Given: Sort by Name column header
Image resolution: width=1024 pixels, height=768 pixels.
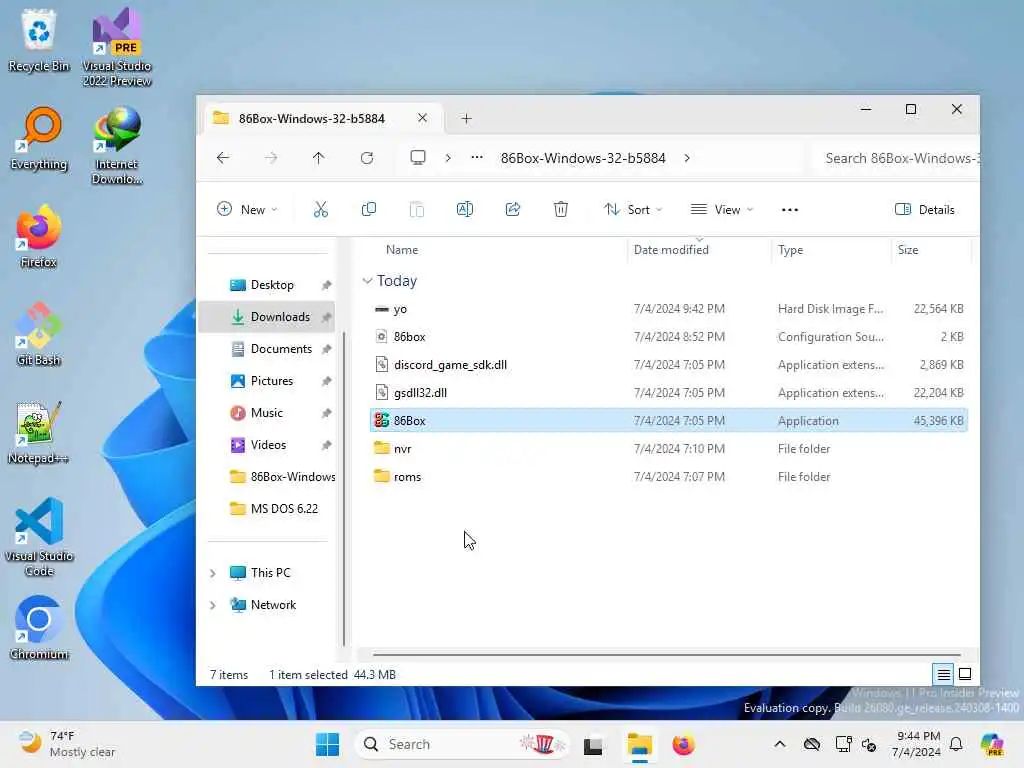Looking at the screenshot, I should [x=402, y=249].
